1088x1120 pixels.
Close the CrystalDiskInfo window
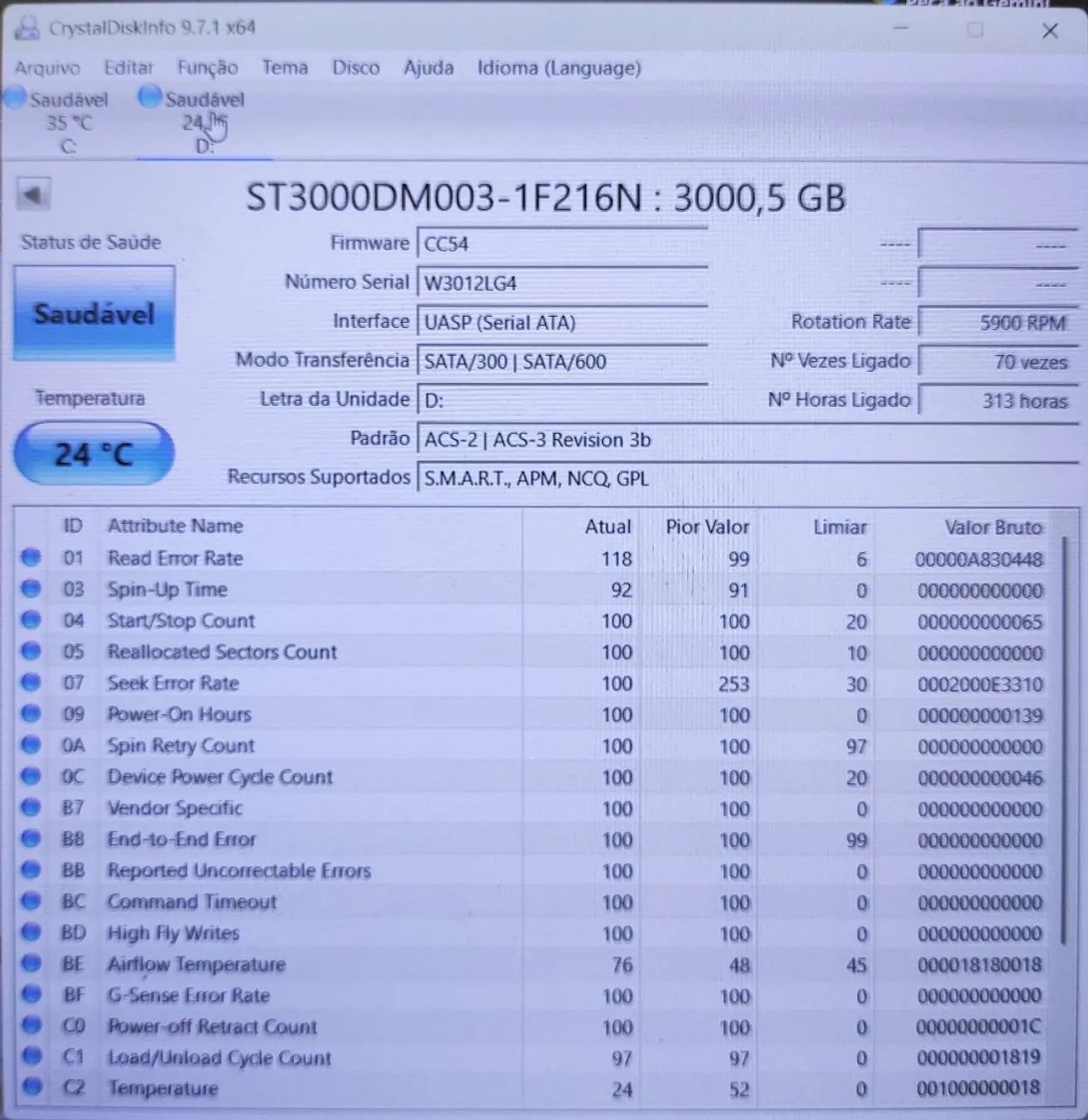pyautogui.click(x=1049, y=31)
